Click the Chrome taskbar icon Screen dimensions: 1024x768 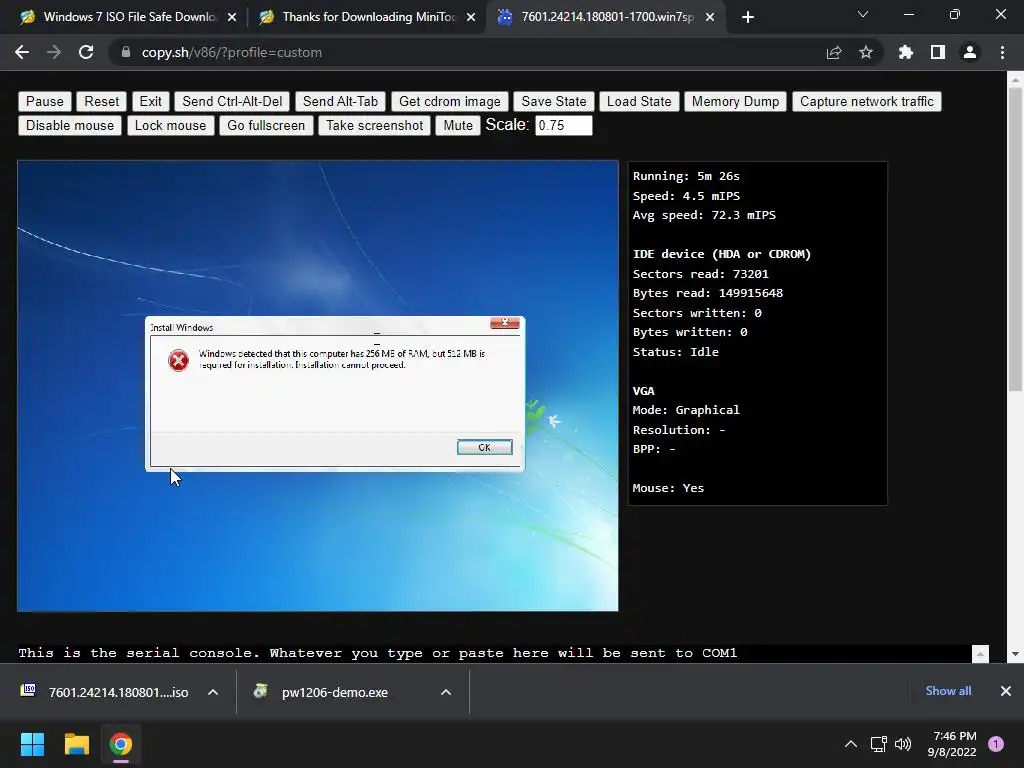(x=121, y=744)
